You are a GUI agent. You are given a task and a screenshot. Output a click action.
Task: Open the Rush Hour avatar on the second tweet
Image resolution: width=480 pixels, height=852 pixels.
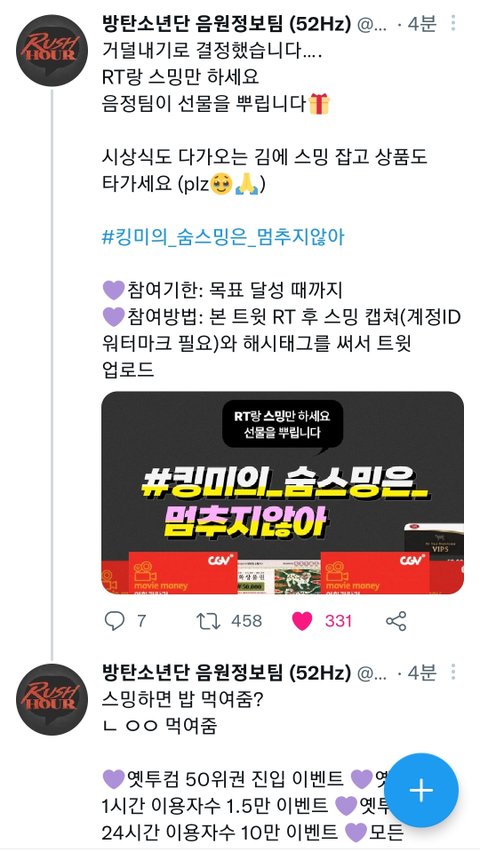pos(52,699)
